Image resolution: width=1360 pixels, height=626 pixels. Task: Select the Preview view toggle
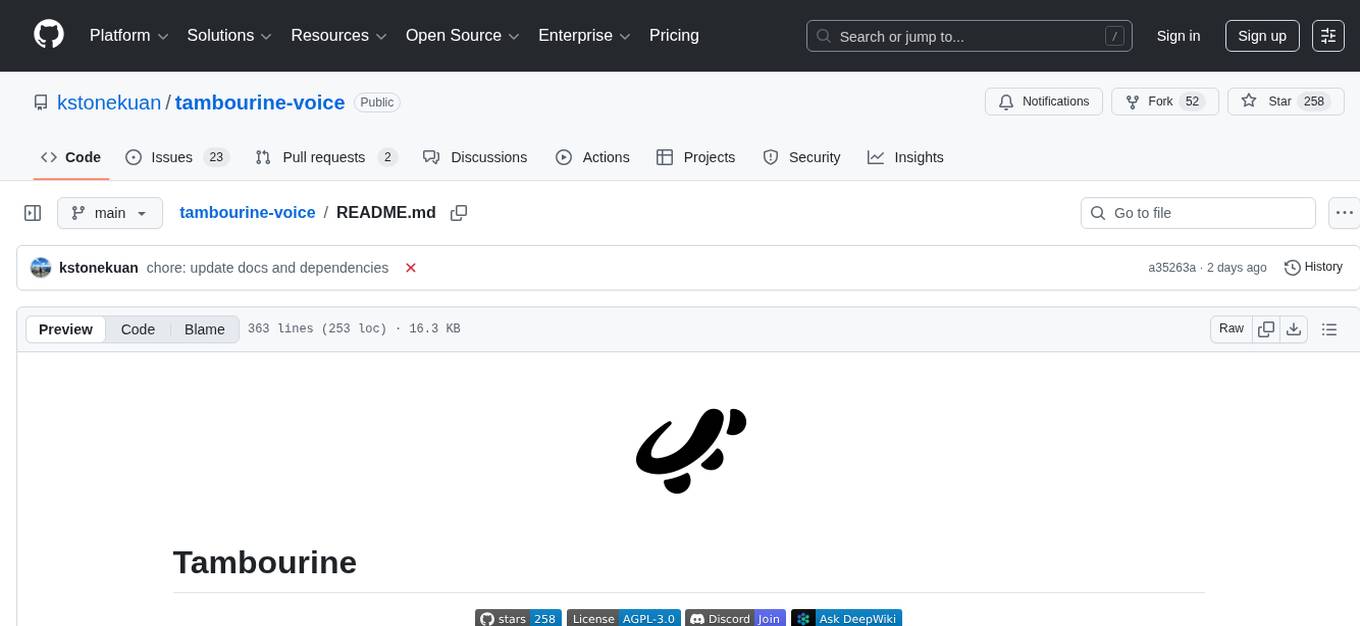pyautogui.click(x=66, y=329)
